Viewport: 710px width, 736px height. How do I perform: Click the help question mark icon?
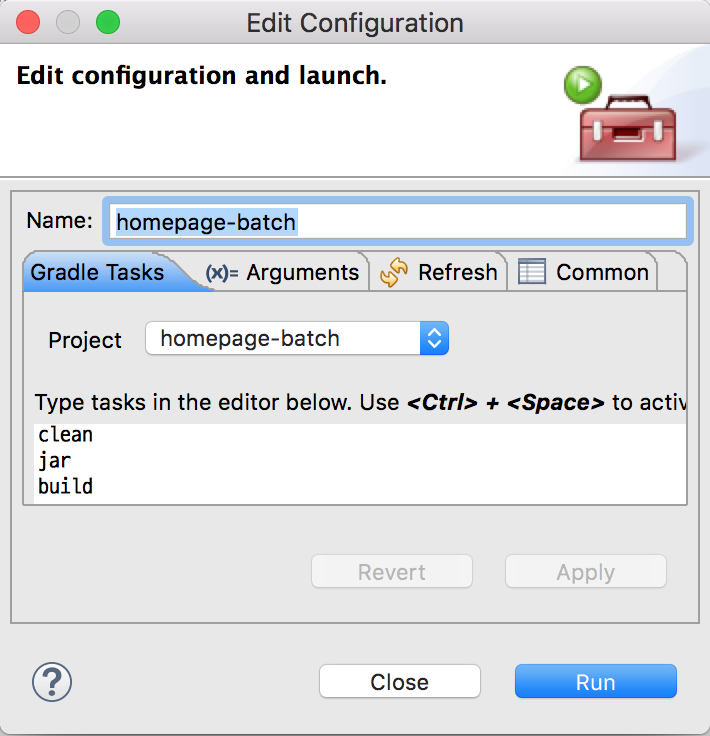click(52, 682)
